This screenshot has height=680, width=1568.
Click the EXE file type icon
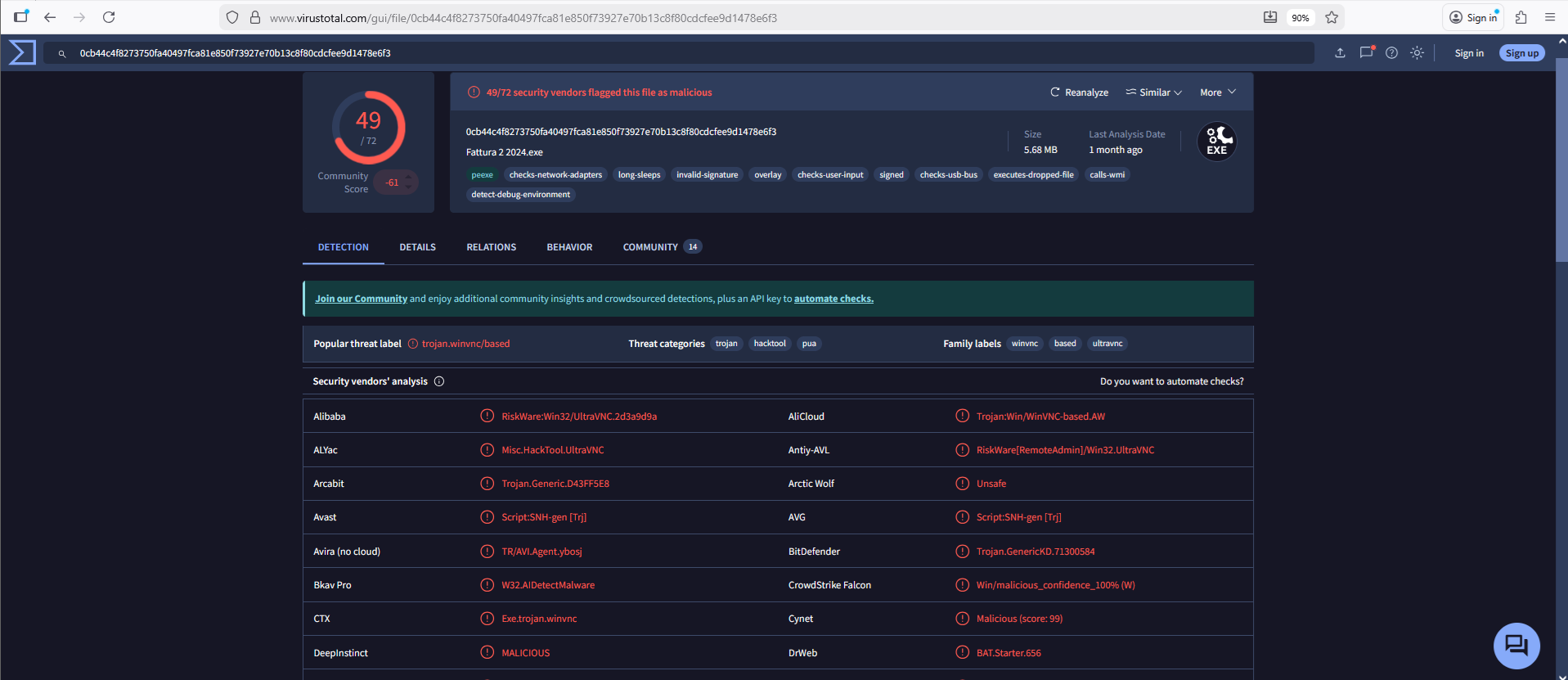pyautogui.click(x=1216, y=142)
